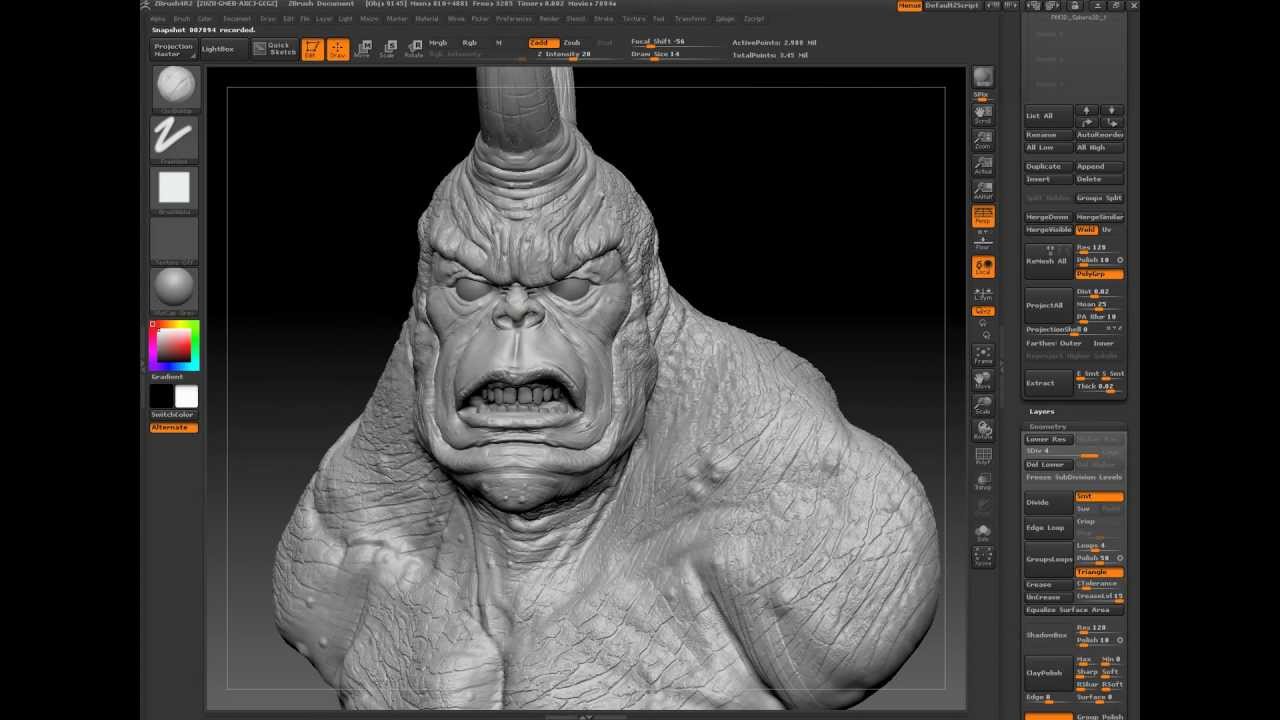Click the Solo icon

point(983,533)
